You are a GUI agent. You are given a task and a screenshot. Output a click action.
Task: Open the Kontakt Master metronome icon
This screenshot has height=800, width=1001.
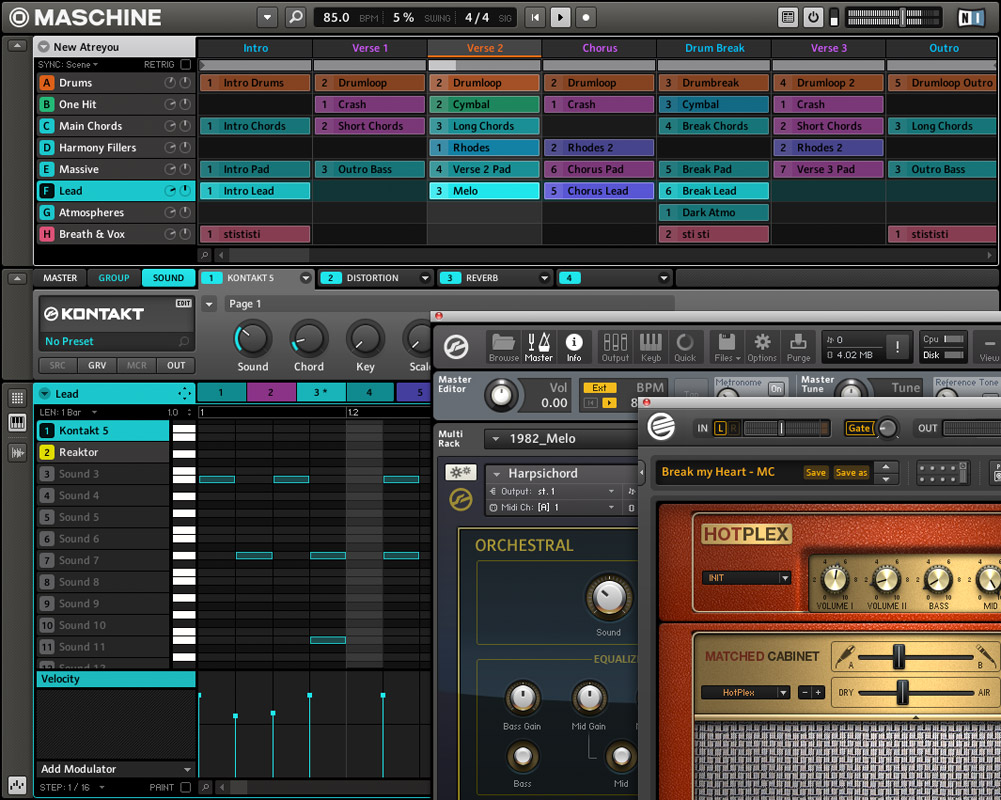(x=538, y=347)
